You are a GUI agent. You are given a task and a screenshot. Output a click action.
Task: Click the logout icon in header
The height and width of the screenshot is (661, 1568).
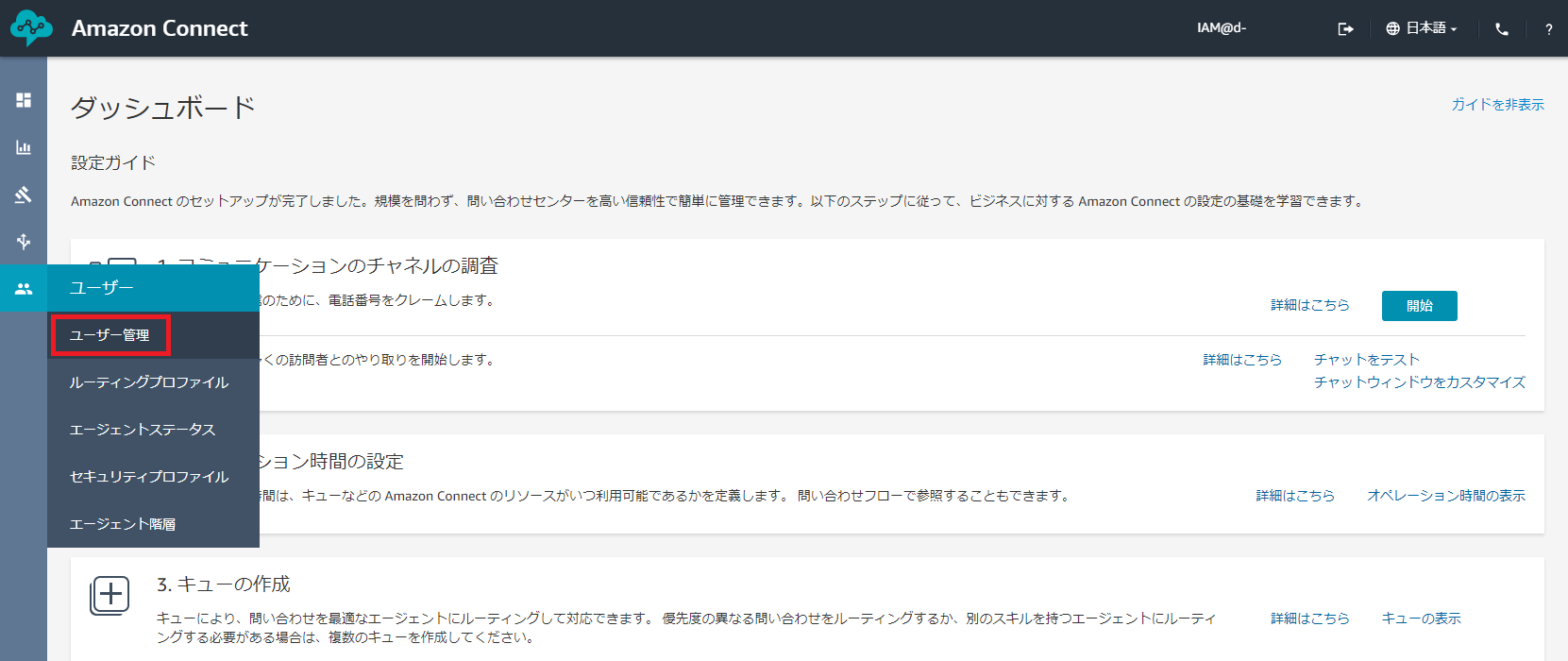[1346, 29]
